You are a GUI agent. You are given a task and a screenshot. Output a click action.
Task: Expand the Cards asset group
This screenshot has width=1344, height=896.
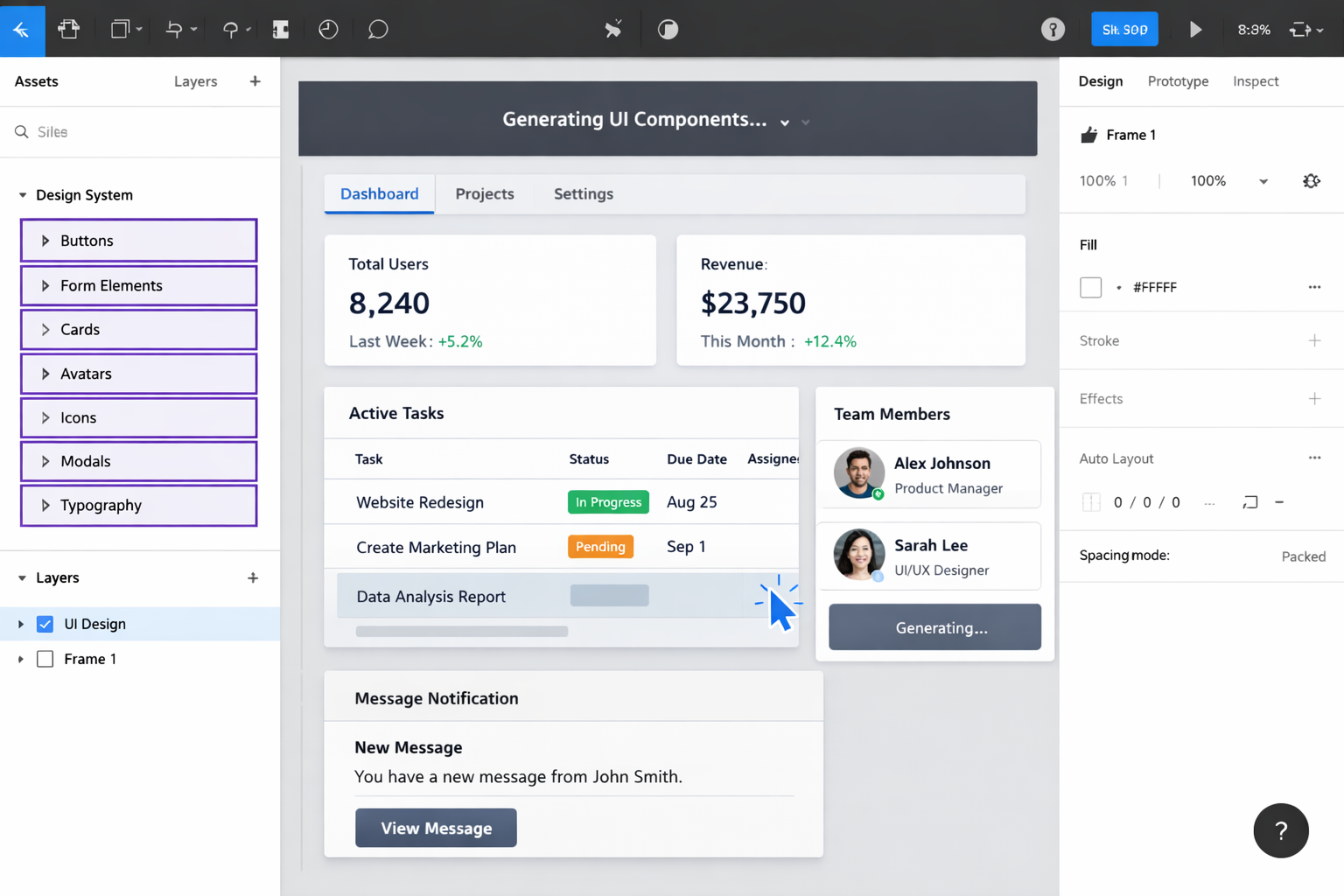(45, 330)
